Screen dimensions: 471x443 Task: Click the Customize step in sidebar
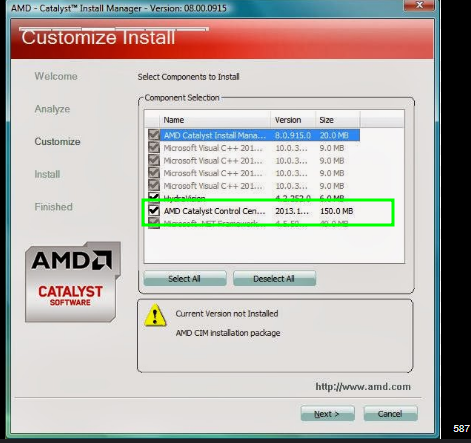[57, 141]
